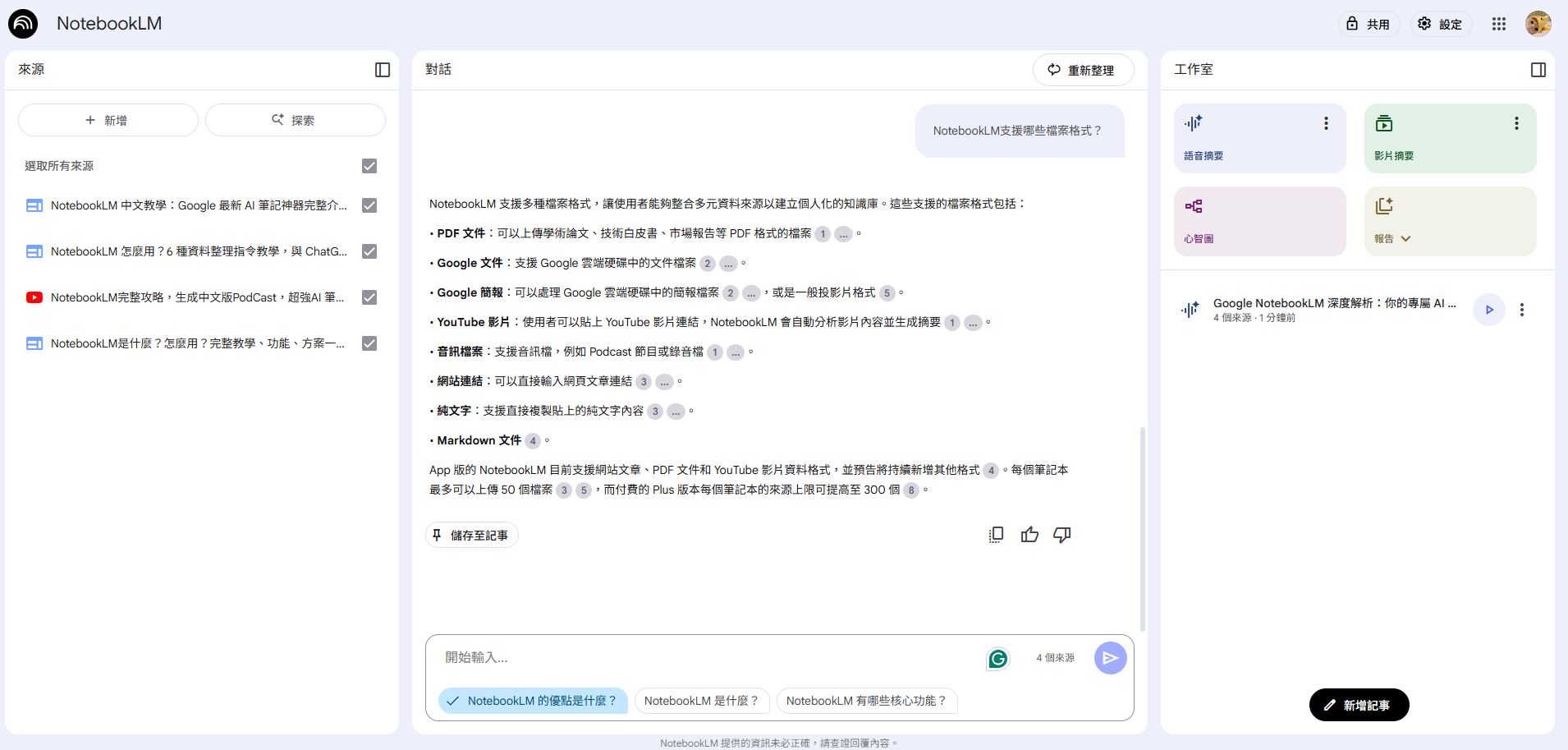The image size is (1568, 750).
Task: Select suggestion NotebookLM 的優點是什麼？
Action: 533,701
